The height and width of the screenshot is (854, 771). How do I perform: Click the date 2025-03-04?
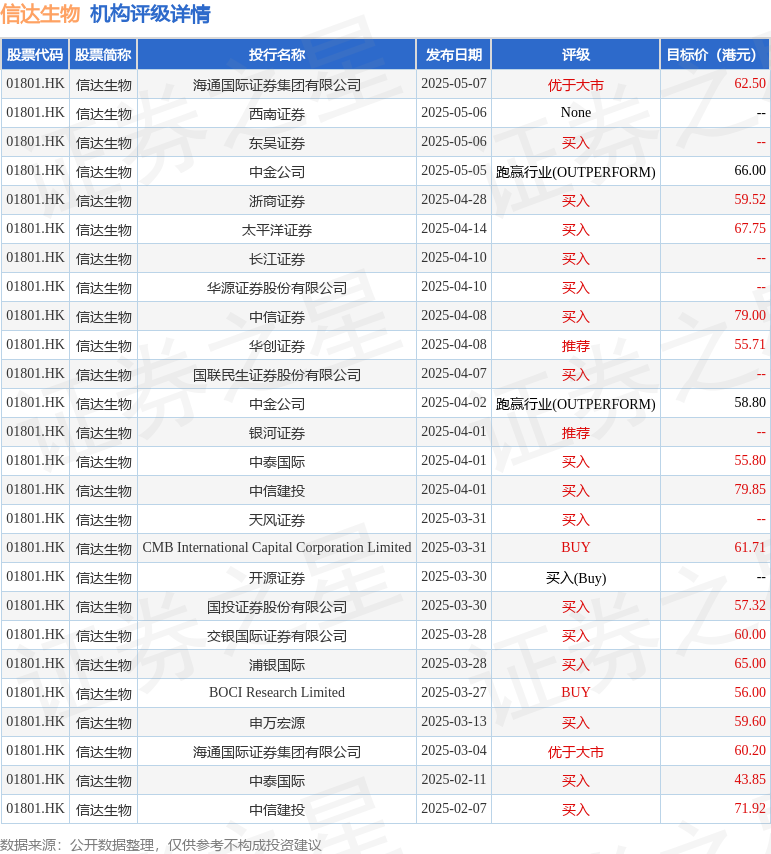(x=454, y=751)
